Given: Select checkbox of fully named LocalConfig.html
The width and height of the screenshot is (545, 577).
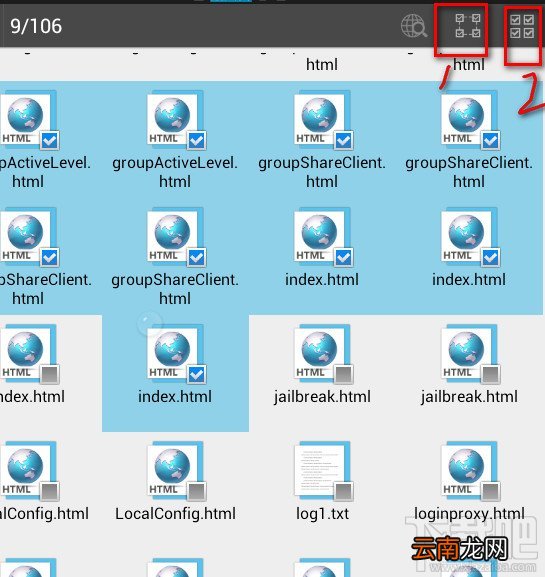Looking at the screenshot, I should pos(197,491).
